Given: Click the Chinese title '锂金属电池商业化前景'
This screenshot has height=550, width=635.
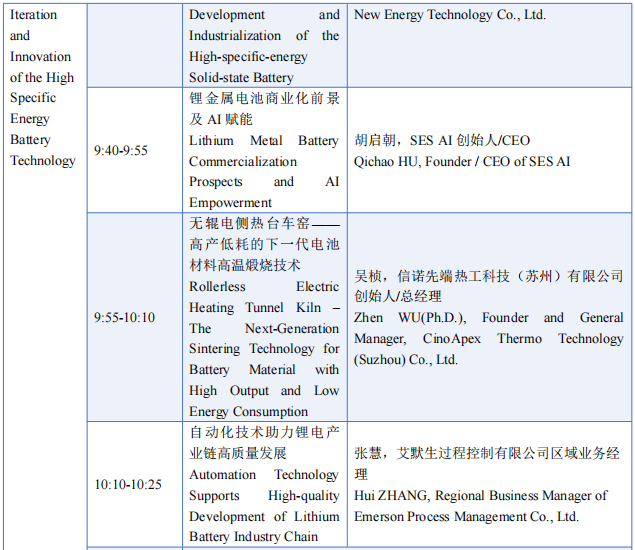Looking at the screenshot, I should coord(264,99).
